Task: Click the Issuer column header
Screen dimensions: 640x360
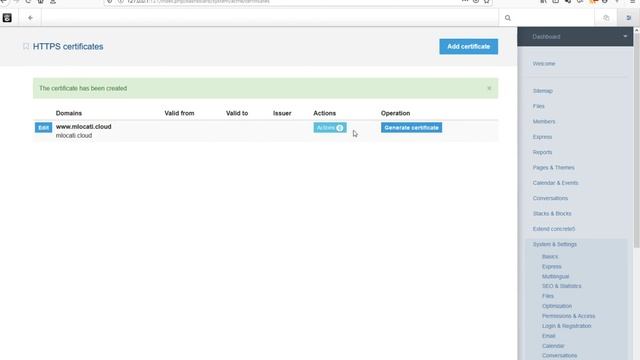Action: pyautogui.click(x=282, y=113)
